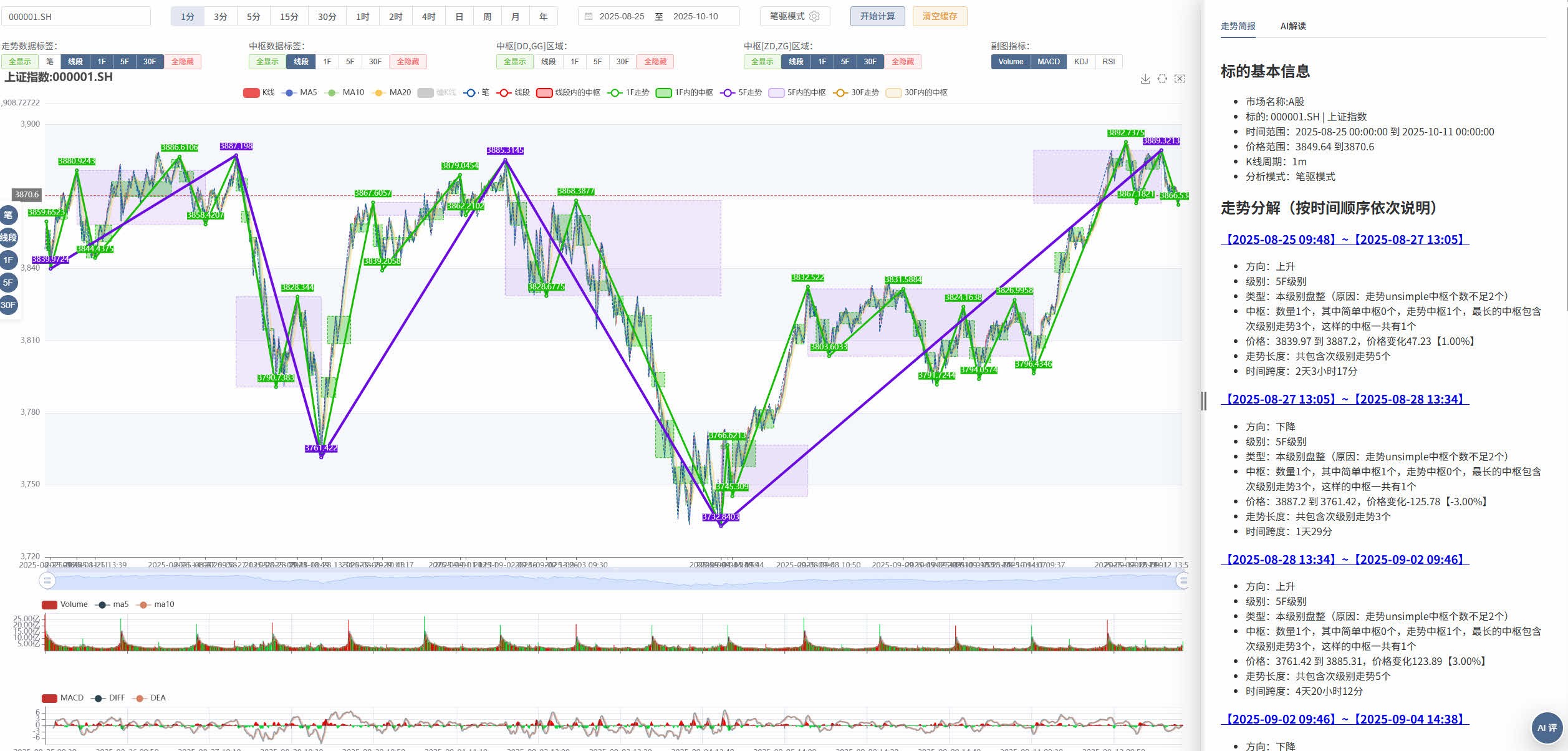Switch to the 走势简报 tab
The width and height of the screenshot is (1568, 751).
coord(1238,26)
